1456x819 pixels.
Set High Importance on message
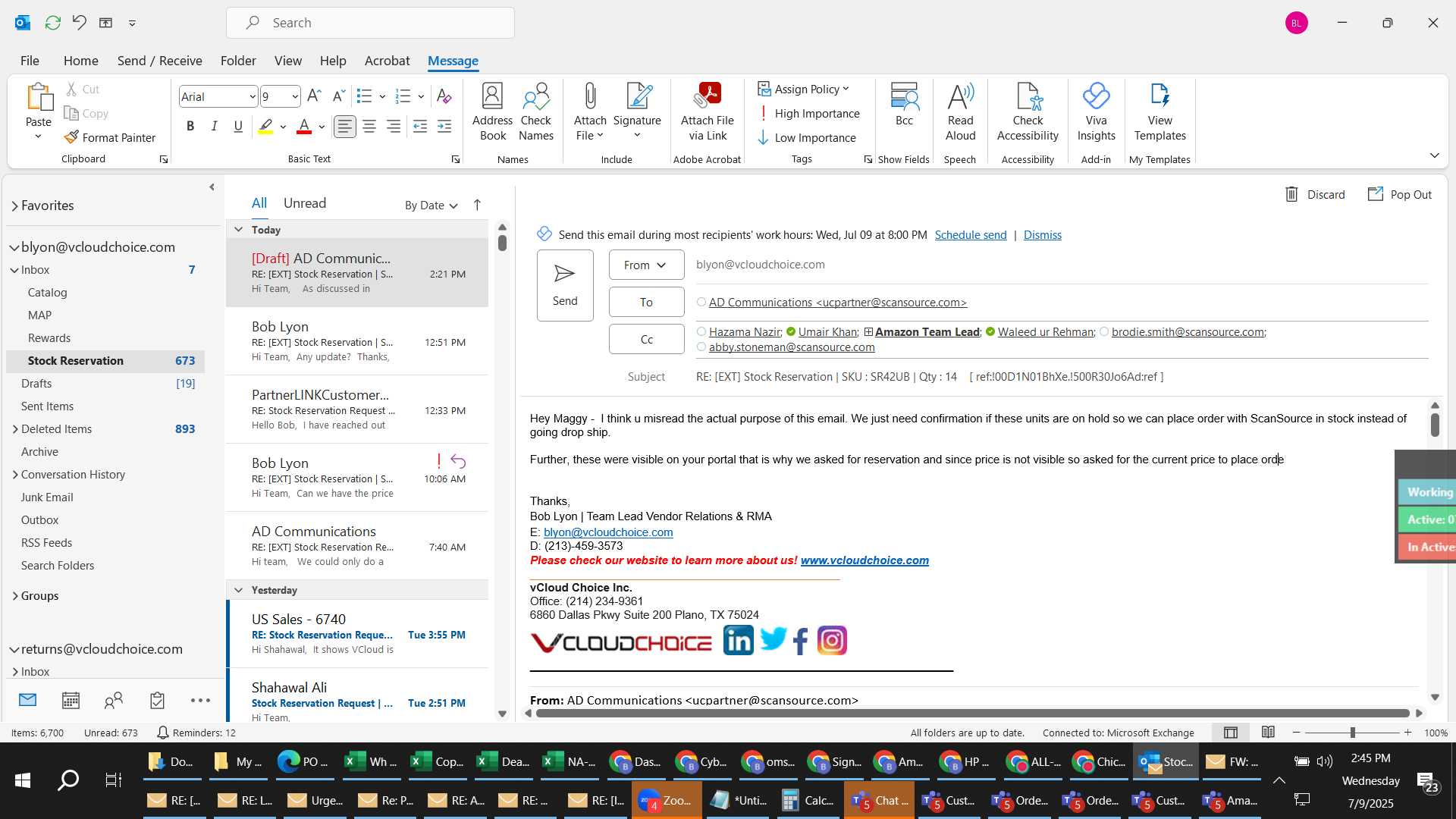pyautogui.click(x=808, y=113)
